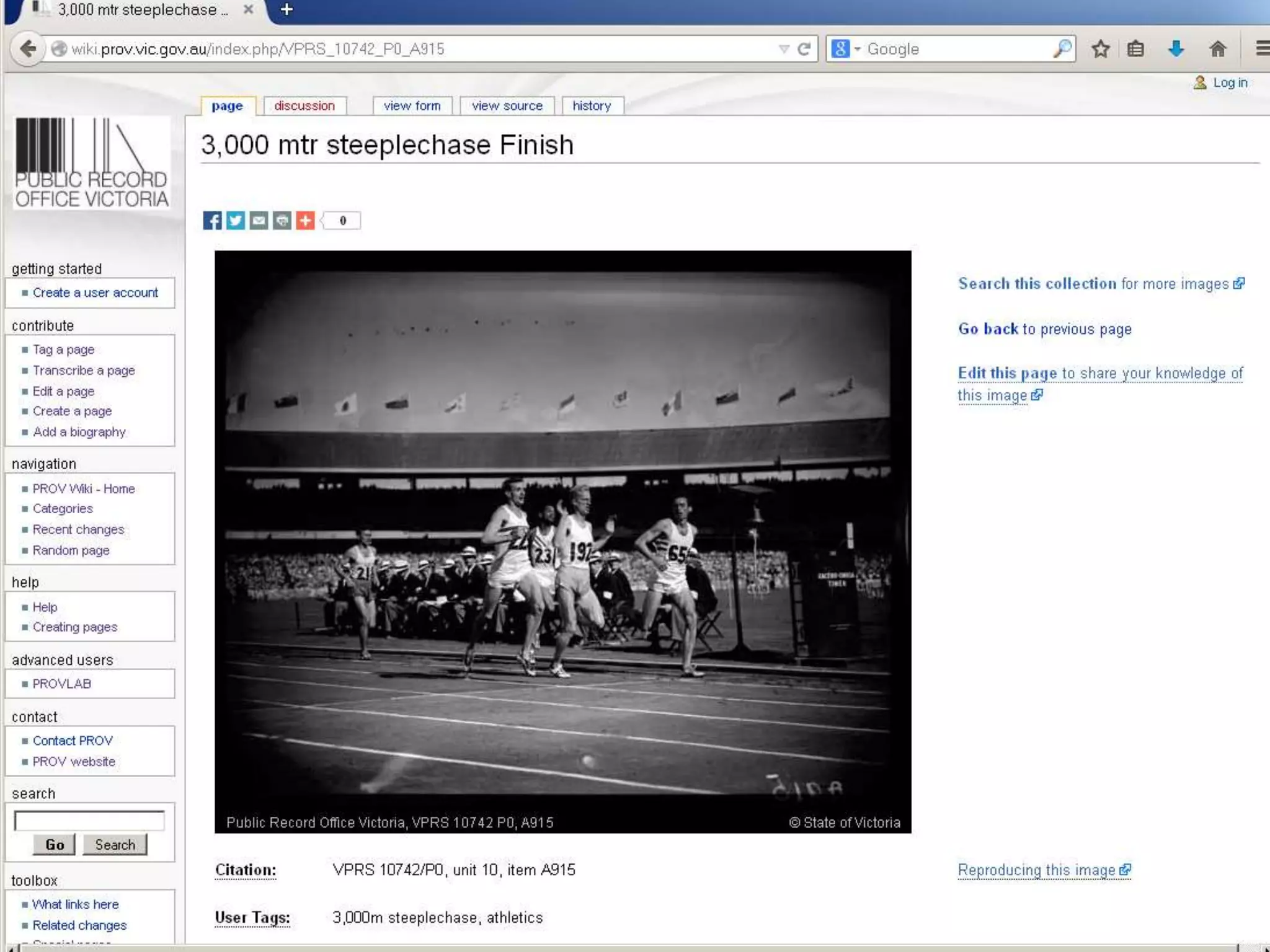
Task: Switch to the 'discussion' tab
Action: coord(304,106)
